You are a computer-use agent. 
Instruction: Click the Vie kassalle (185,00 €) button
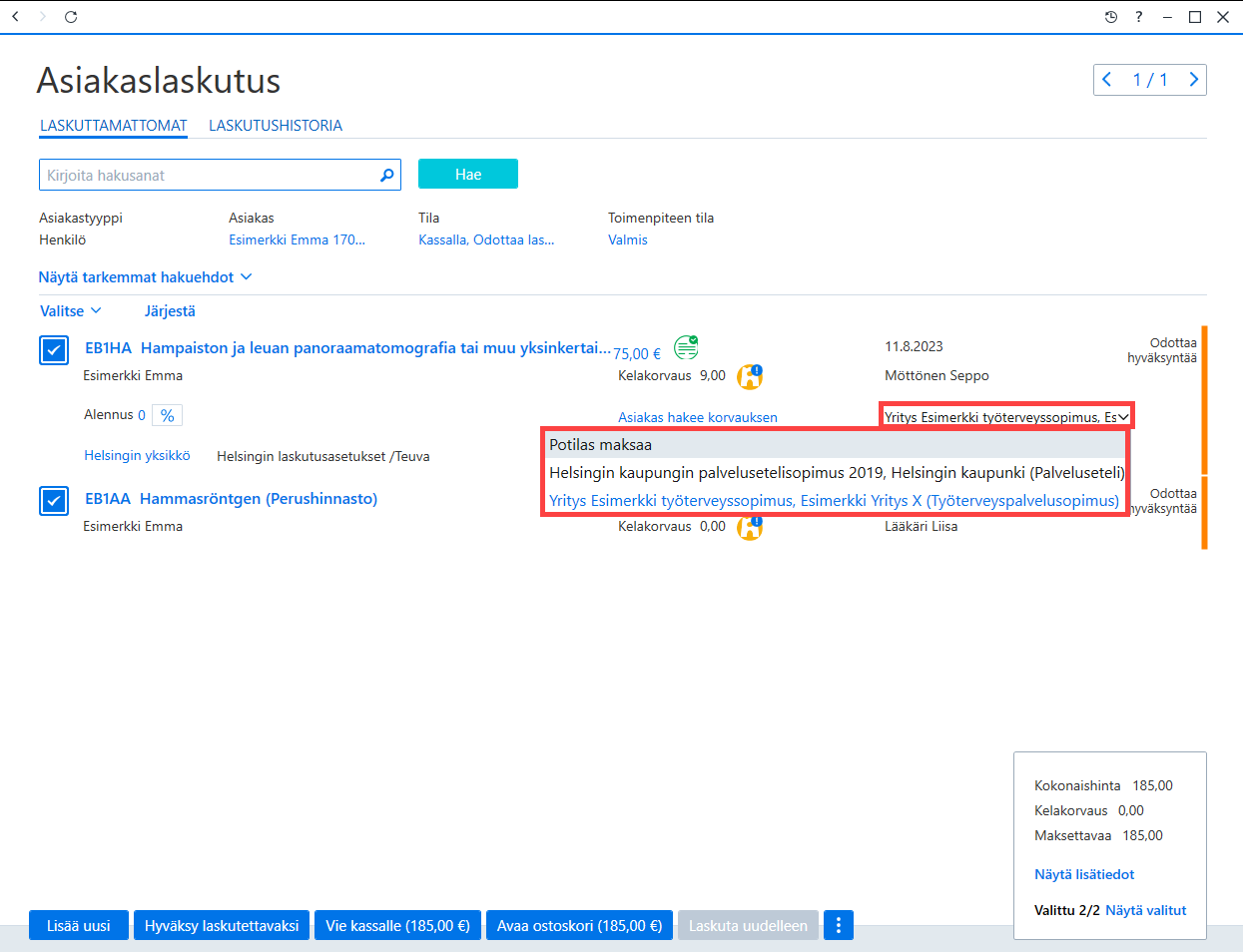click(x=397, y=925)
